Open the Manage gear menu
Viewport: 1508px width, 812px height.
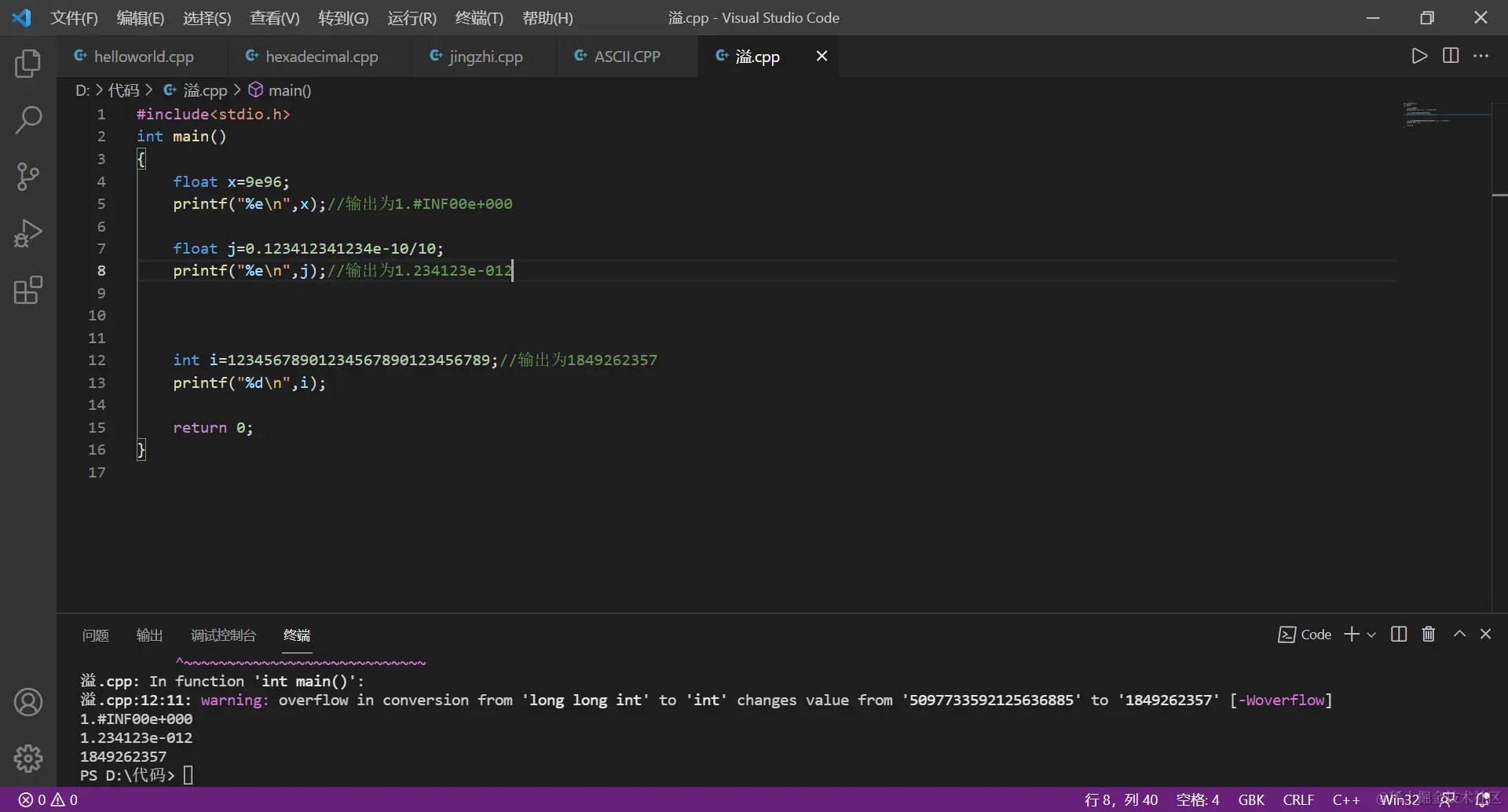pyautogui.click(x=28, y=758)
